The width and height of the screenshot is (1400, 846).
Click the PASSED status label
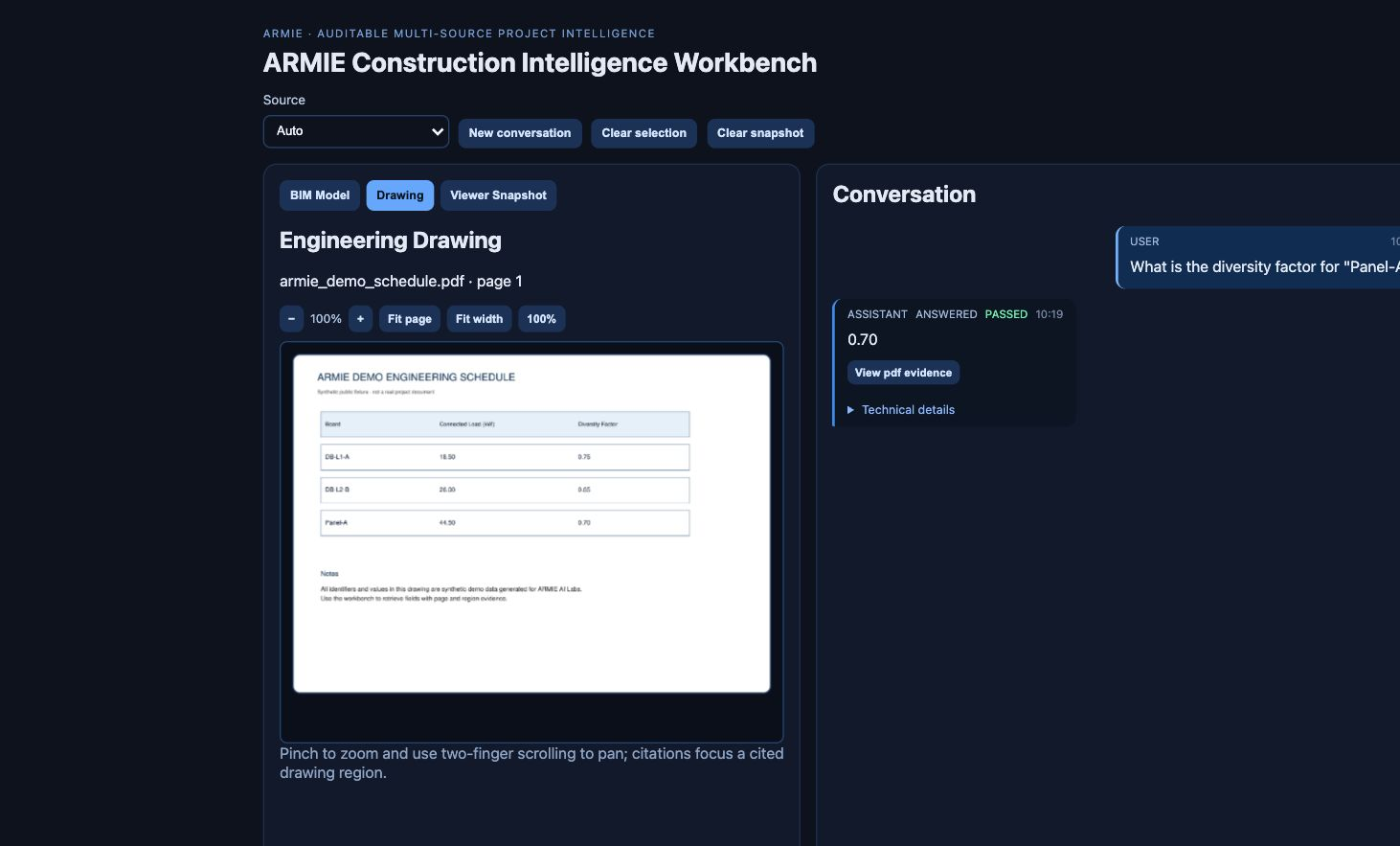(x=1006, y=314)
